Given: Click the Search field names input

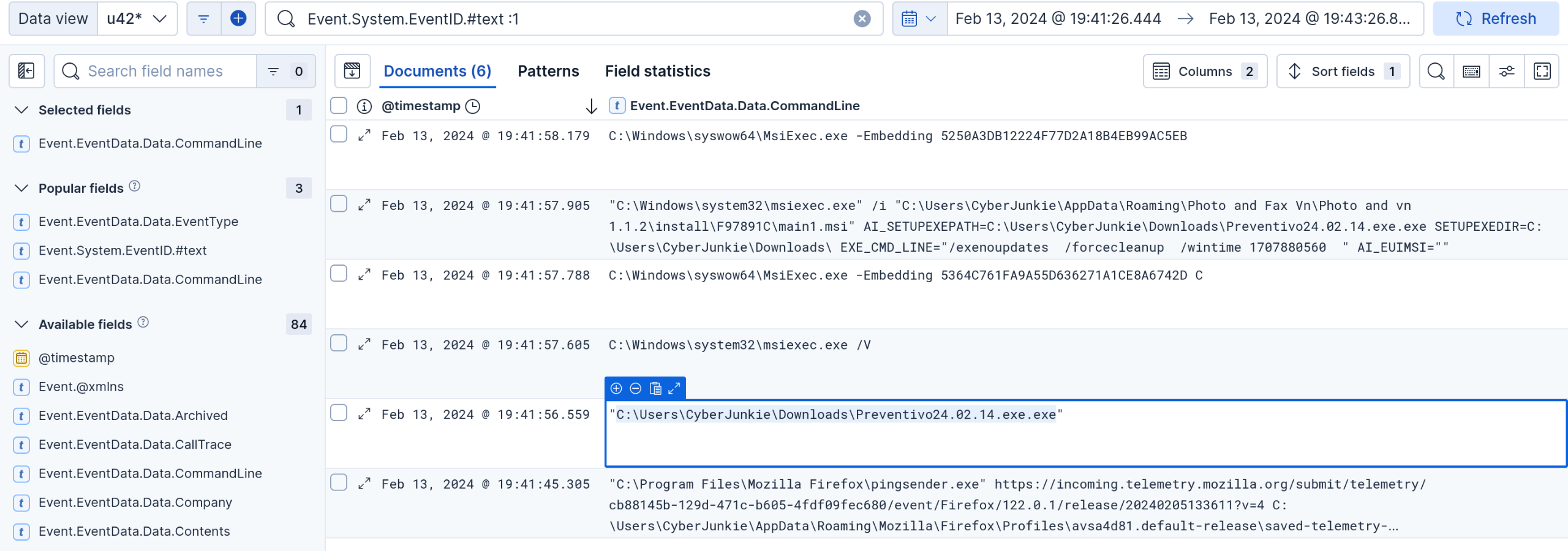Looking at the screenshot, I should (156, 71).
